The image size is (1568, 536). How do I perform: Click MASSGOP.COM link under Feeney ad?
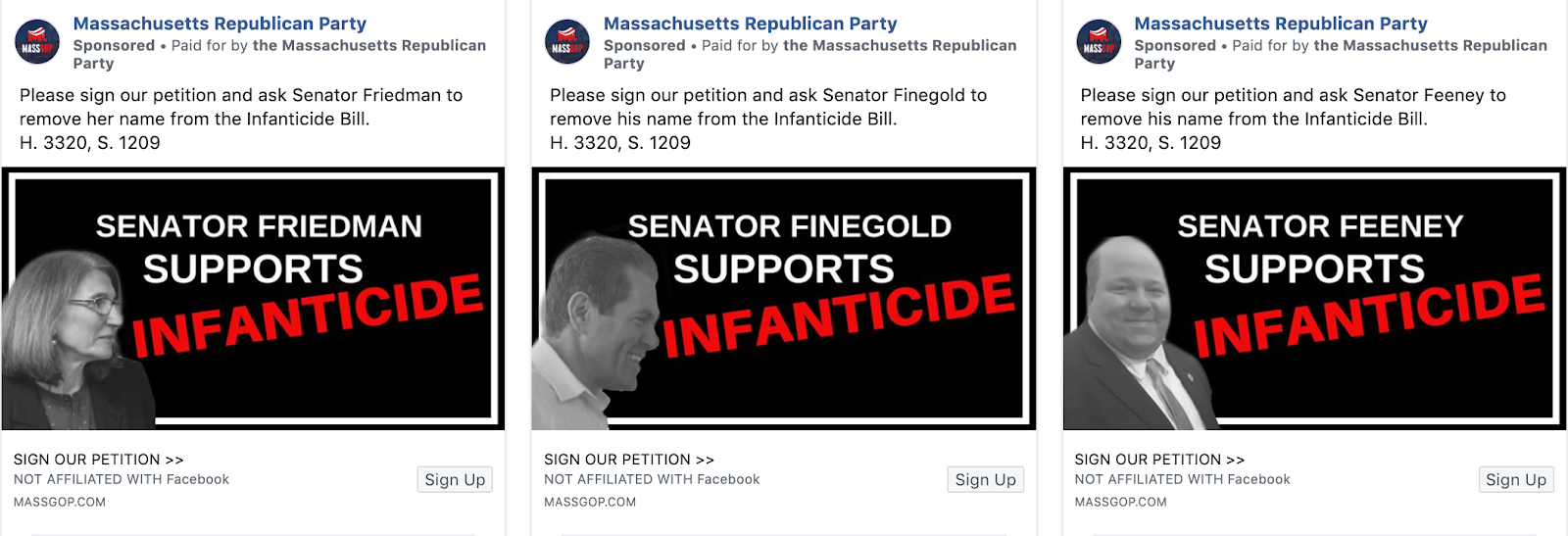point(1121,502)
